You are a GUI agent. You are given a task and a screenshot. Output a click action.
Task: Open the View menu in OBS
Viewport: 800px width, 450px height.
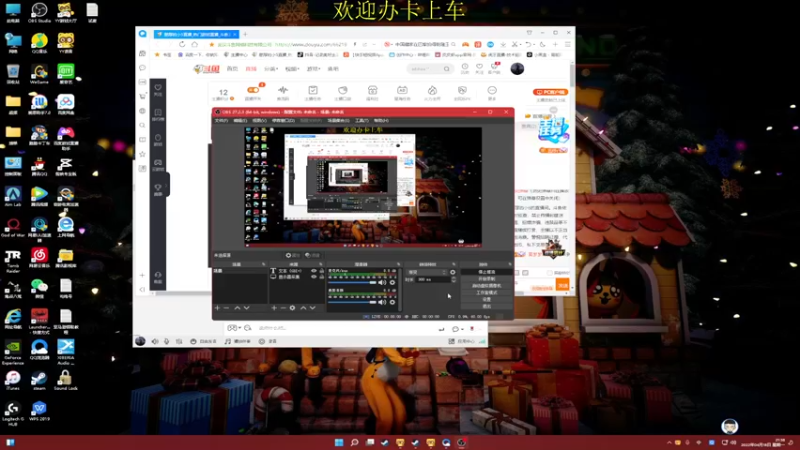point(260,120)
